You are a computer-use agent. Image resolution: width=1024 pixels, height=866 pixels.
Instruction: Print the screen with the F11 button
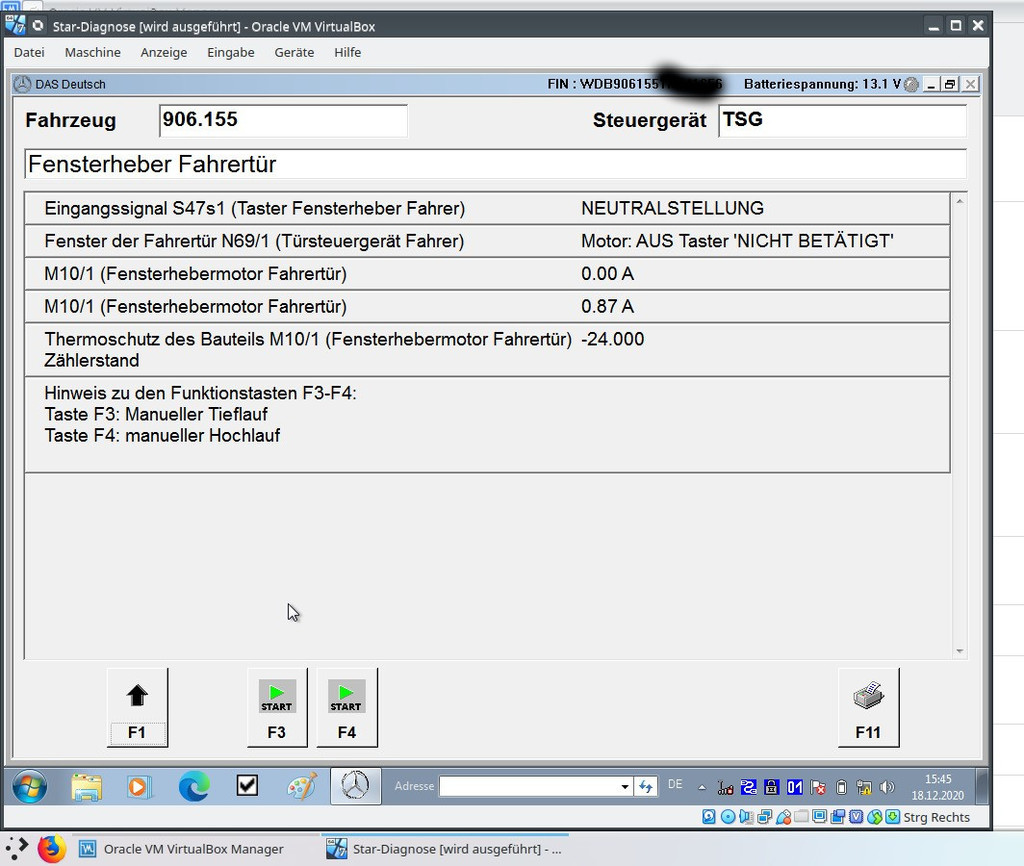(869, 707)
